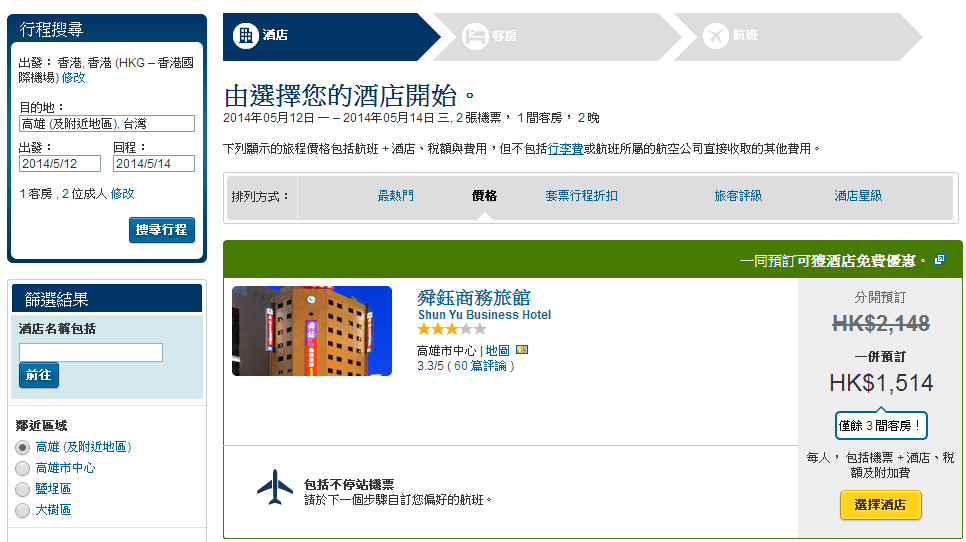Click the three-star hotel rating icon
The image size is (966, 542).
tap(451, 329)
